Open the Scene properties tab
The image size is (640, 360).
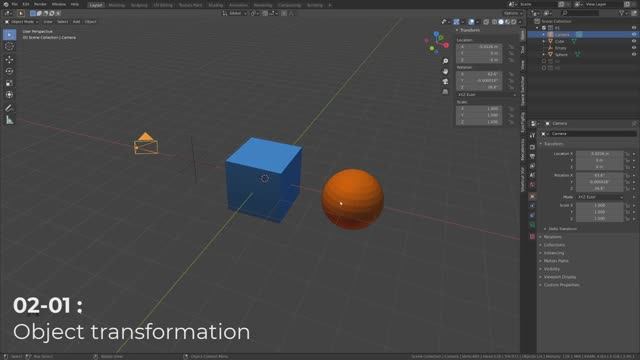click(532, 176)
